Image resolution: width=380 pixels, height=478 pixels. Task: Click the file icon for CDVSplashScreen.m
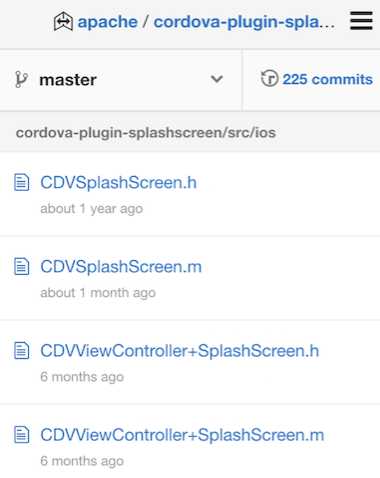click(22, 266)
